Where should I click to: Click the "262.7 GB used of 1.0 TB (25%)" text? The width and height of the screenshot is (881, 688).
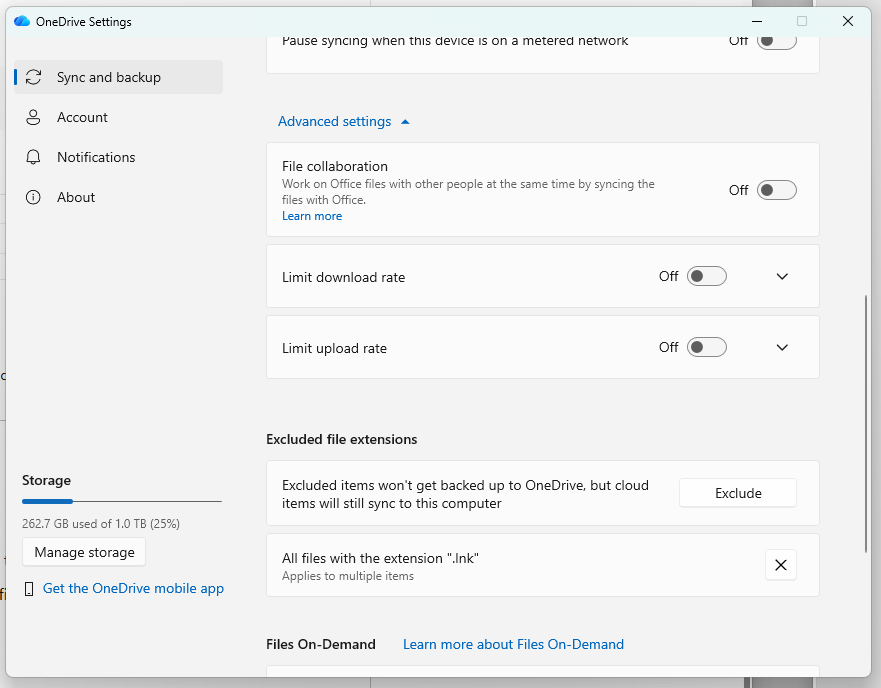pos(101,524)
